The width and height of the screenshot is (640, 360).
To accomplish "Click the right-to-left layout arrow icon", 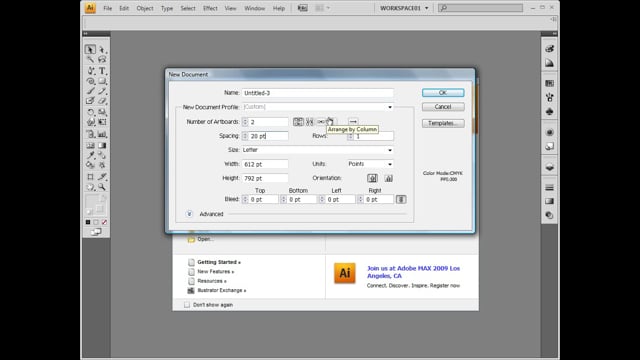I will tap(353, 122).
